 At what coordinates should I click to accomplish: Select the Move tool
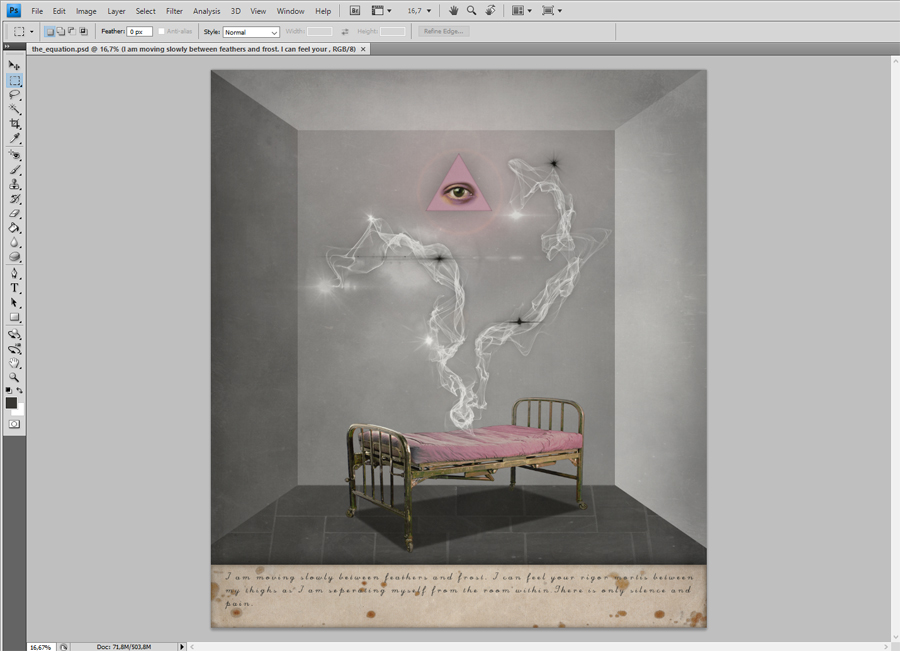click(x=15, y=65)
